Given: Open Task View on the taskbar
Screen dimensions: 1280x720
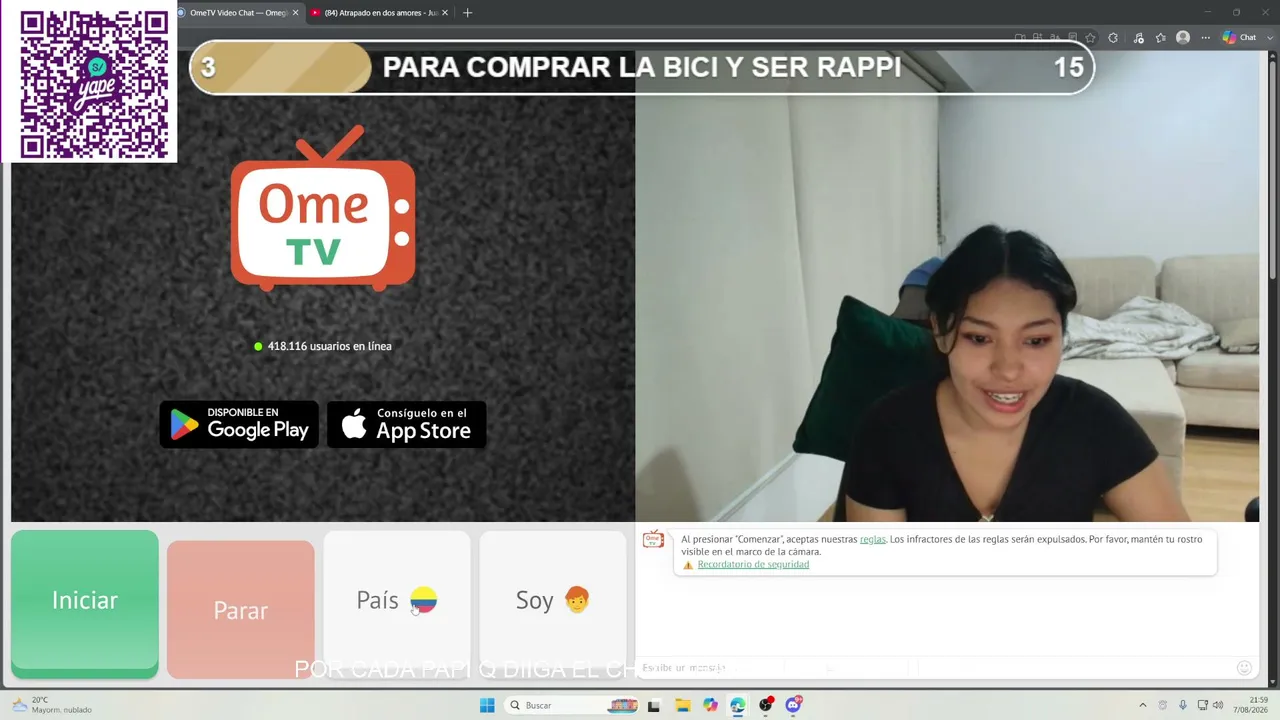Looking at the screenshot, I should click(x=653, y=705).
